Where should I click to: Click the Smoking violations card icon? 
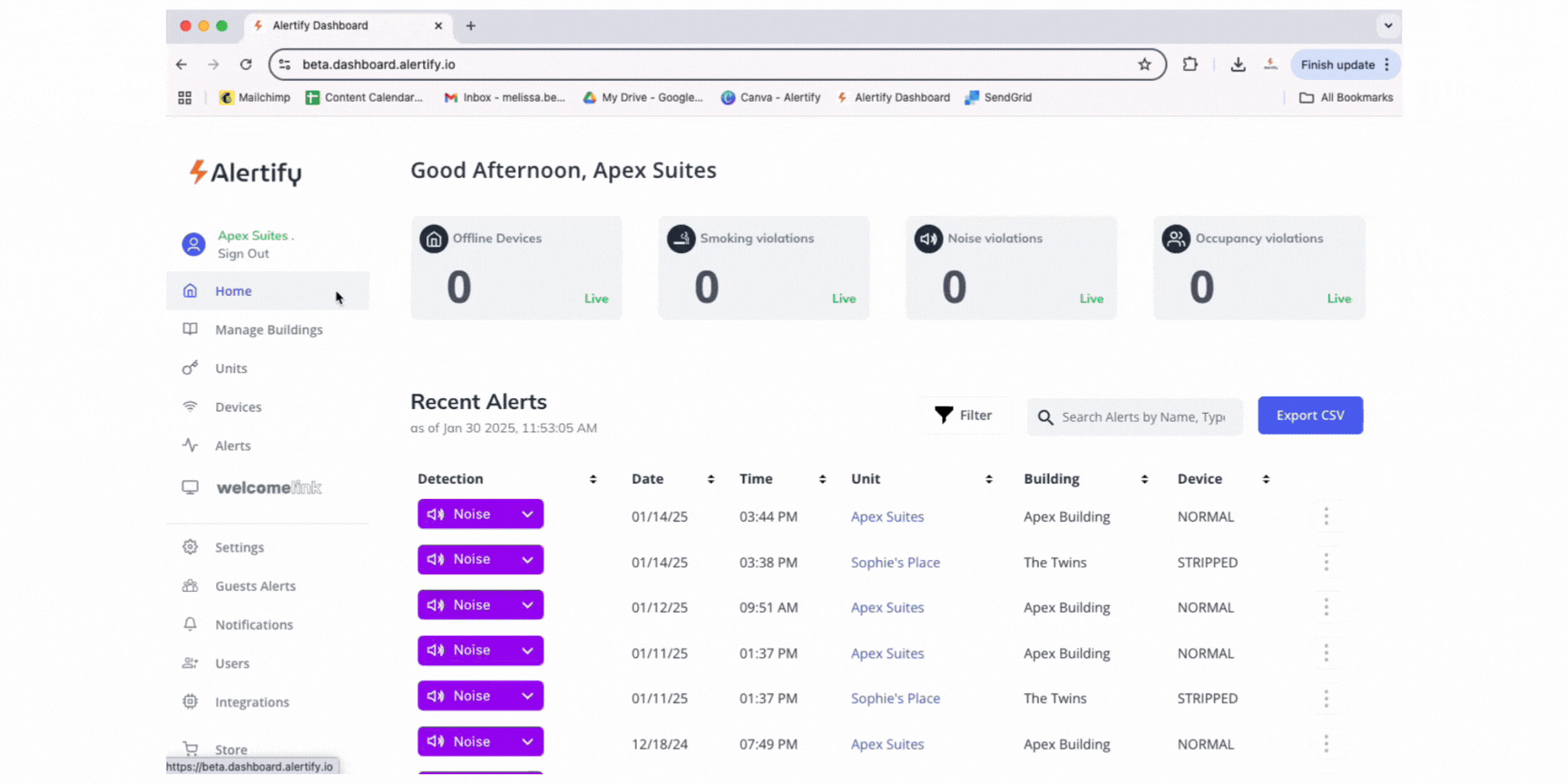681,239
